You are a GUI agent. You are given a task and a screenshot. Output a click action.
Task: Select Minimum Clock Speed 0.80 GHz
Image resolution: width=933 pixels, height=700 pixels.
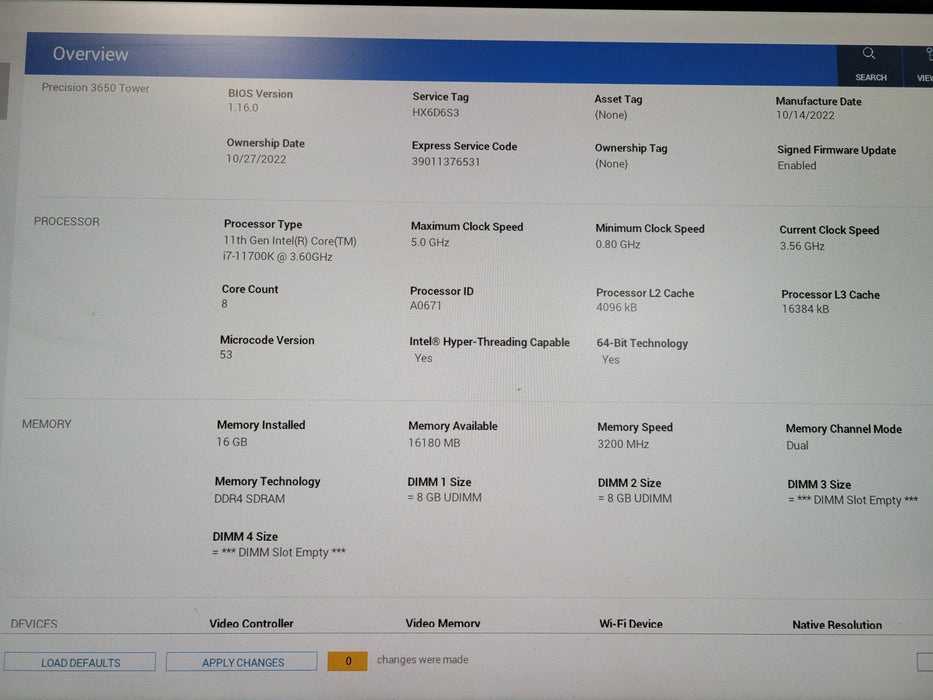click(x=618, y=244)
